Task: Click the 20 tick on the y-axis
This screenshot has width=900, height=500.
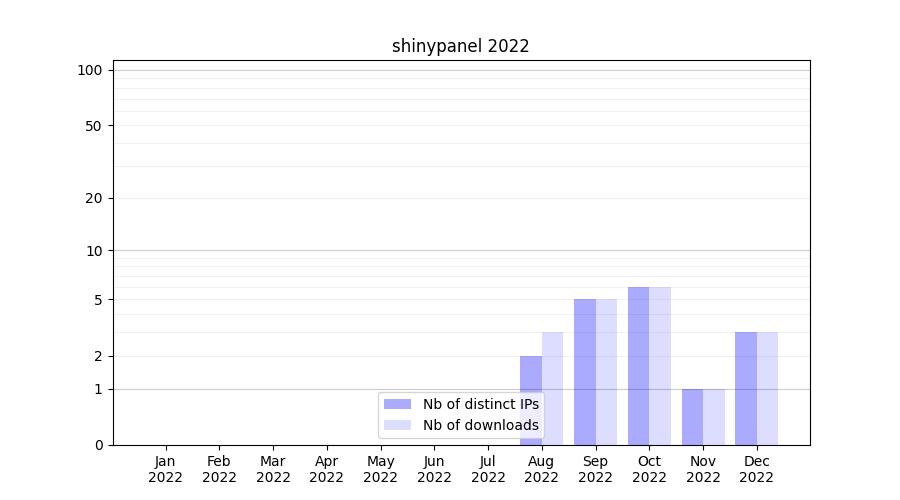Action: point(94,198)
